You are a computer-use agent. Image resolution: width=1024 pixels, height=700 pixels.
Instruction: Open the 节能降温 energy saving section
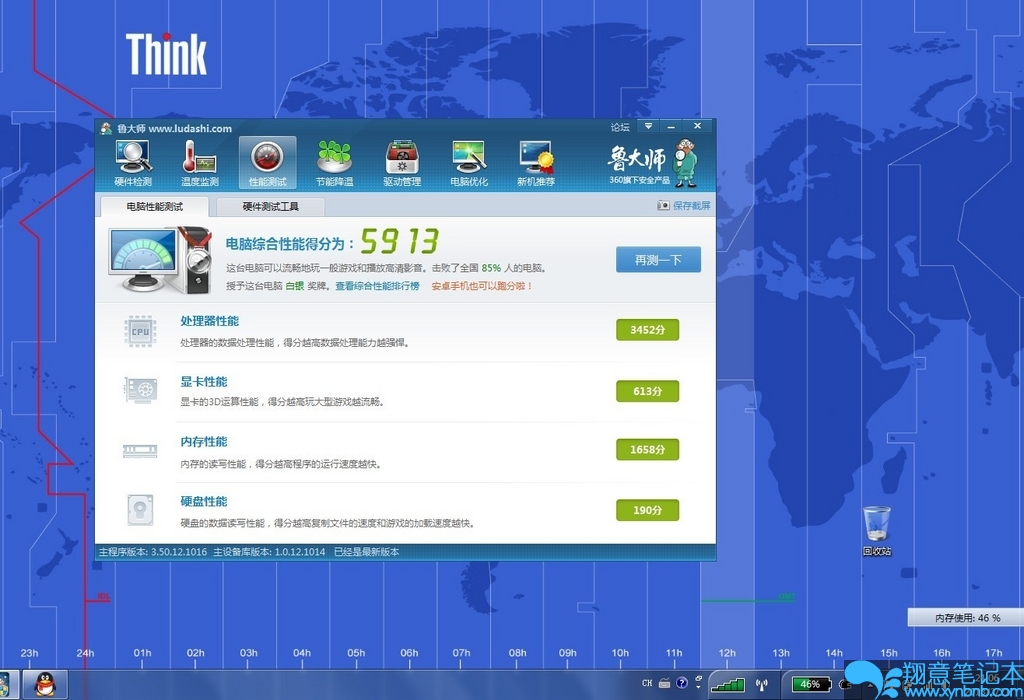coord(334,163)
